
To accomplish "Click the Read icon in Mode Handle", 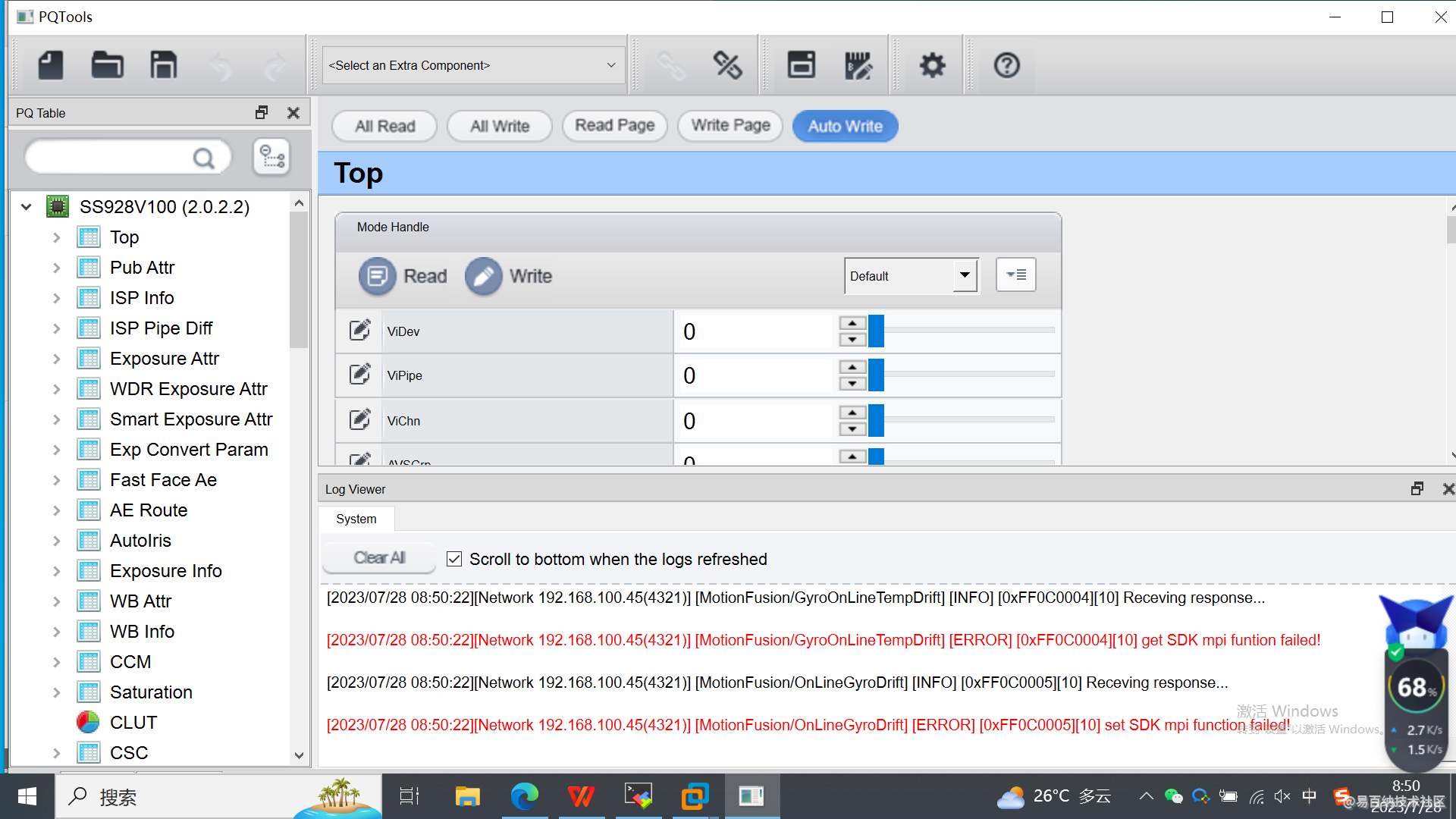I will click(x=377, y=276).
